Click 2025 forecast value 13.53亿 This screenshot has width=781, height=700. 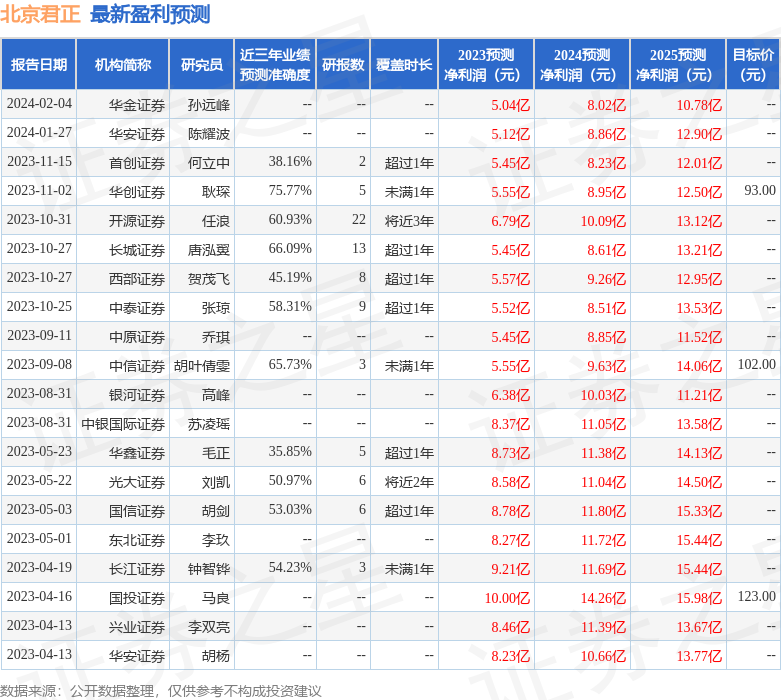[699, 308]
